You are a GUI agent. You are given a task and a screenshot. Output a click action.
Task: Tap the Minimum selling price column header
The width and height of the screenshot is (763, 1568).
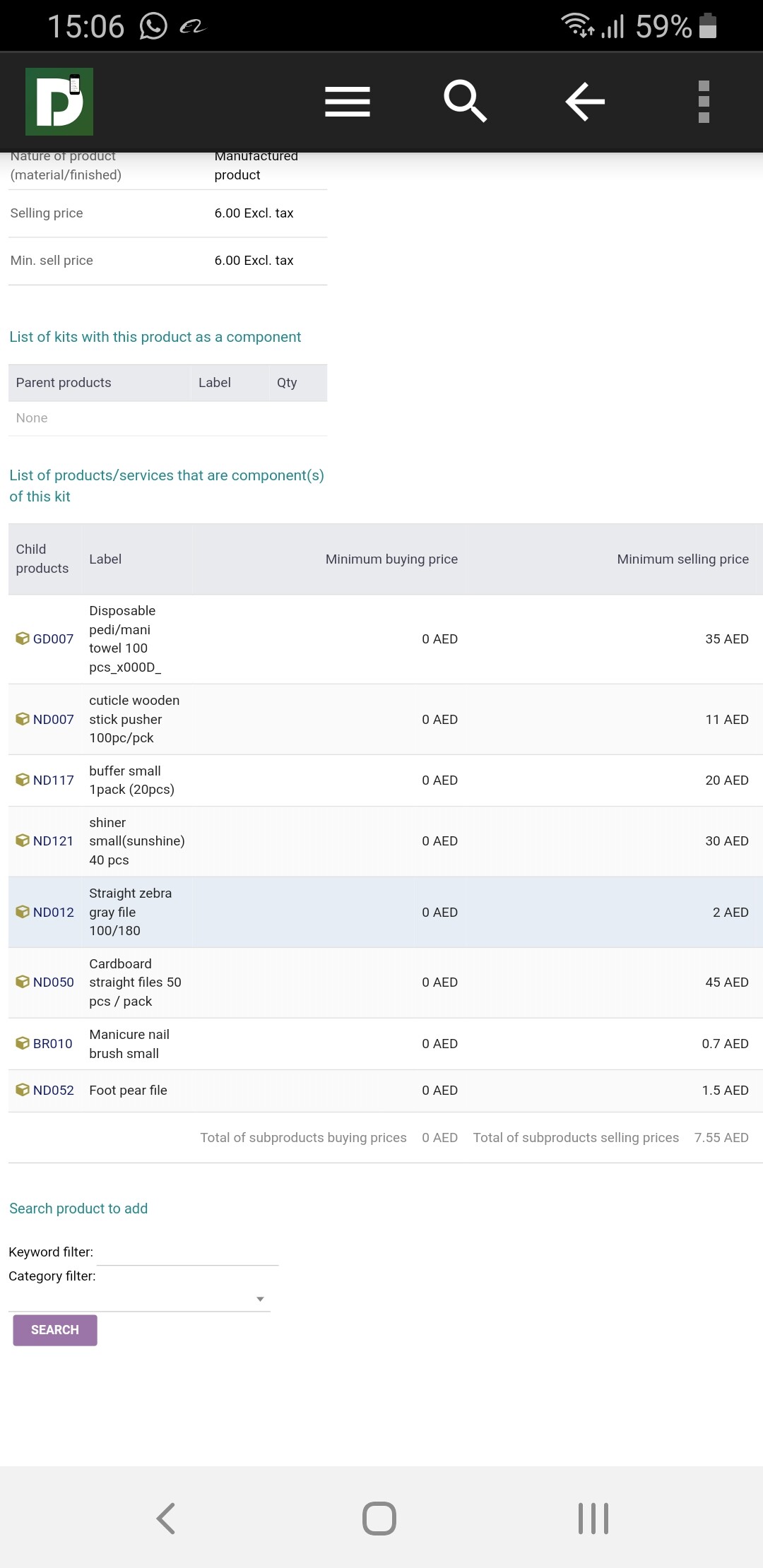(x=682, y=559)
